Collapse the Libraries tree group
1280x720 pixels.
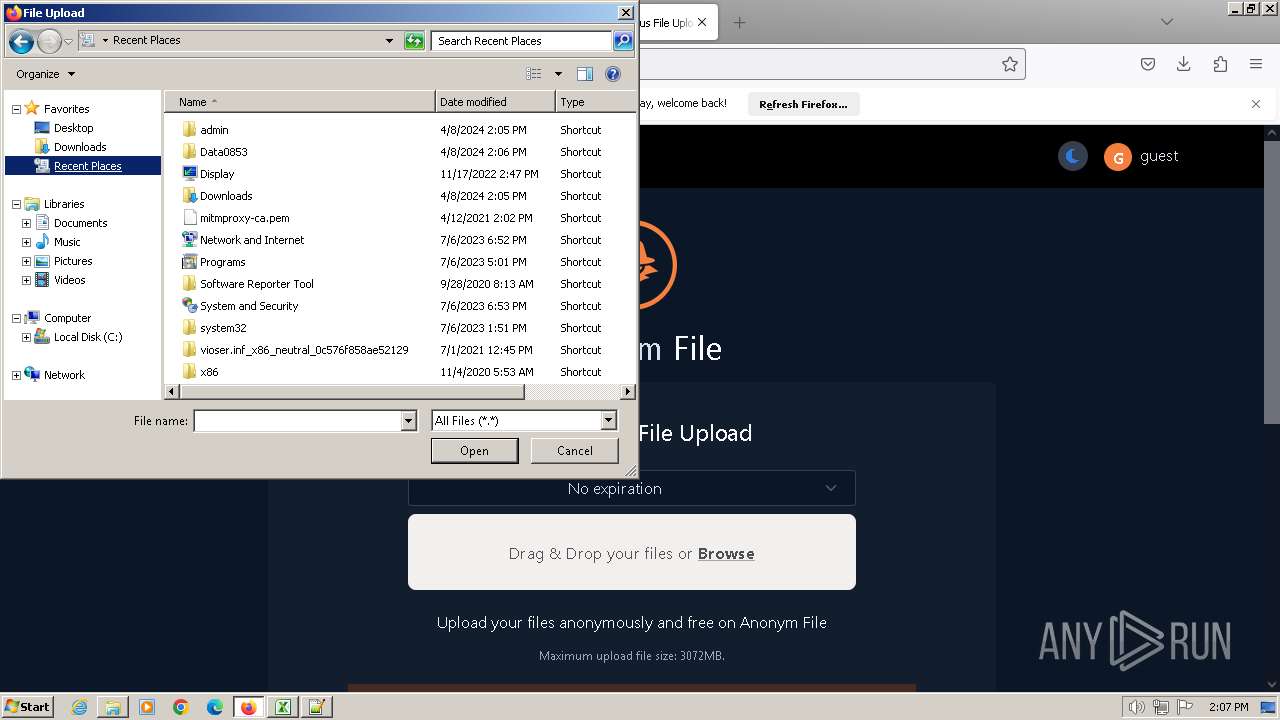click(16, 204)
